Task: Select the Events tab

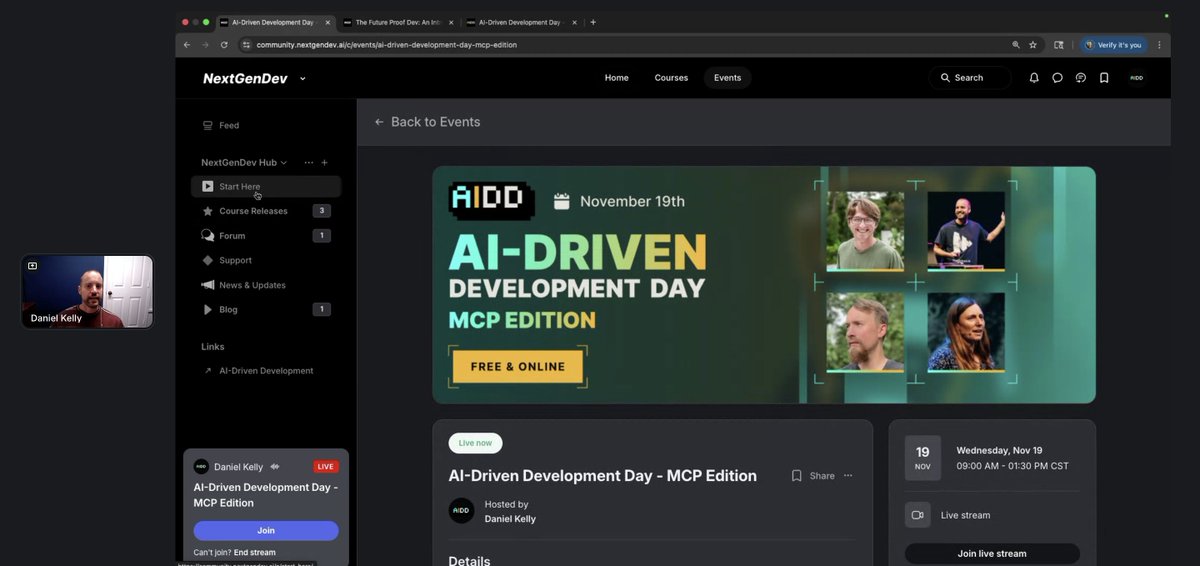Action: tap(727, 78)
